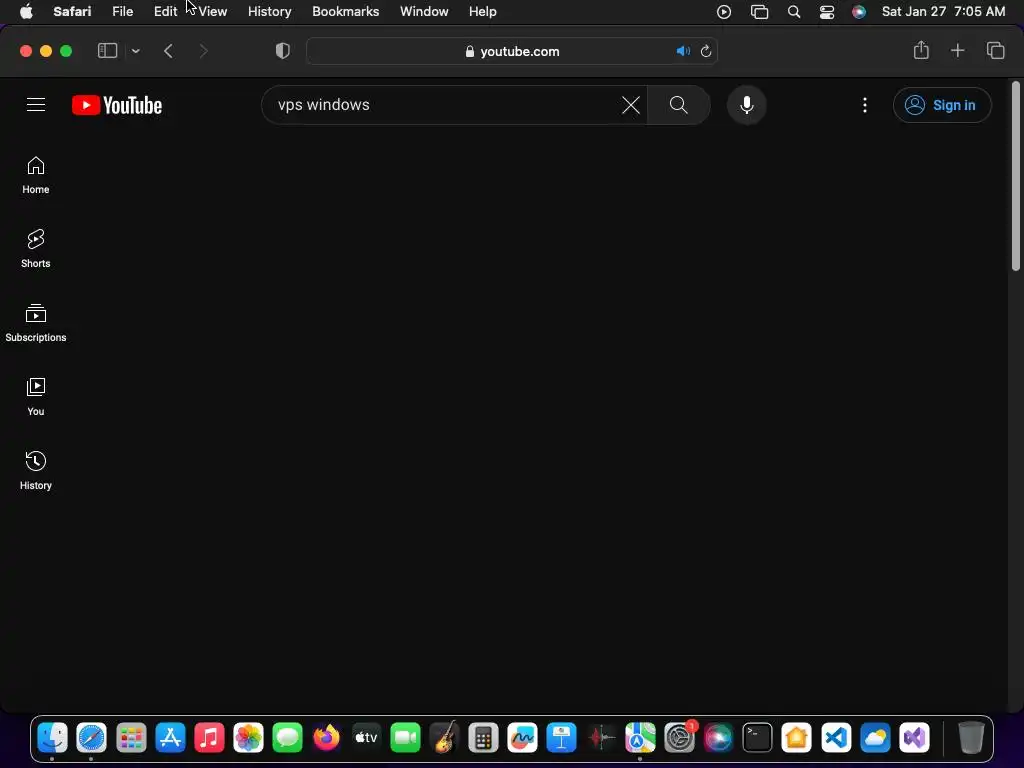Mute the tab audio speaker icon
Screen dimensions: 1024x768
[x=683, y=51]
